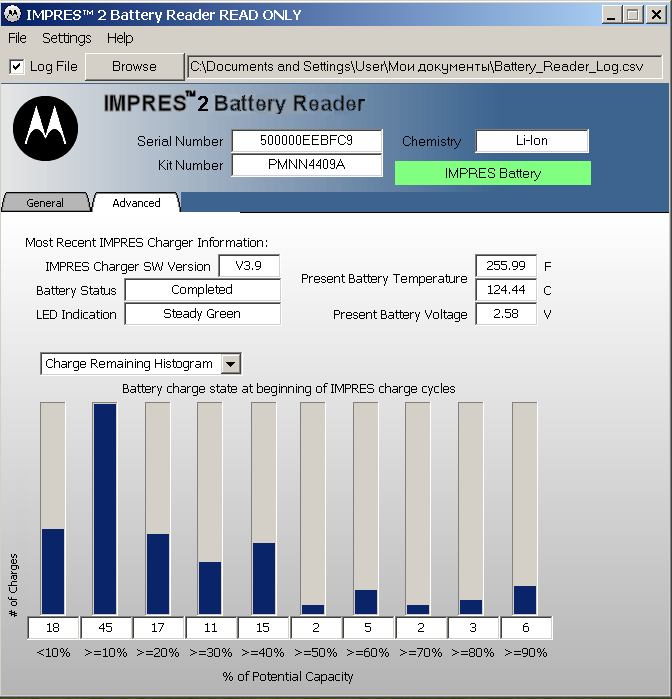Click the battery voltage field 2.58
The height and width of the screenshot is (699, 672).
coord(506,314)
